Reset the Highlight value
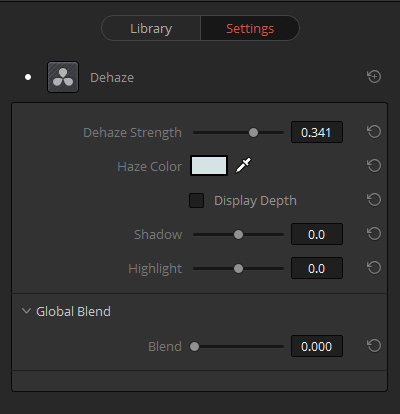This screenshot has height=414, width=400. coord(374,268)
